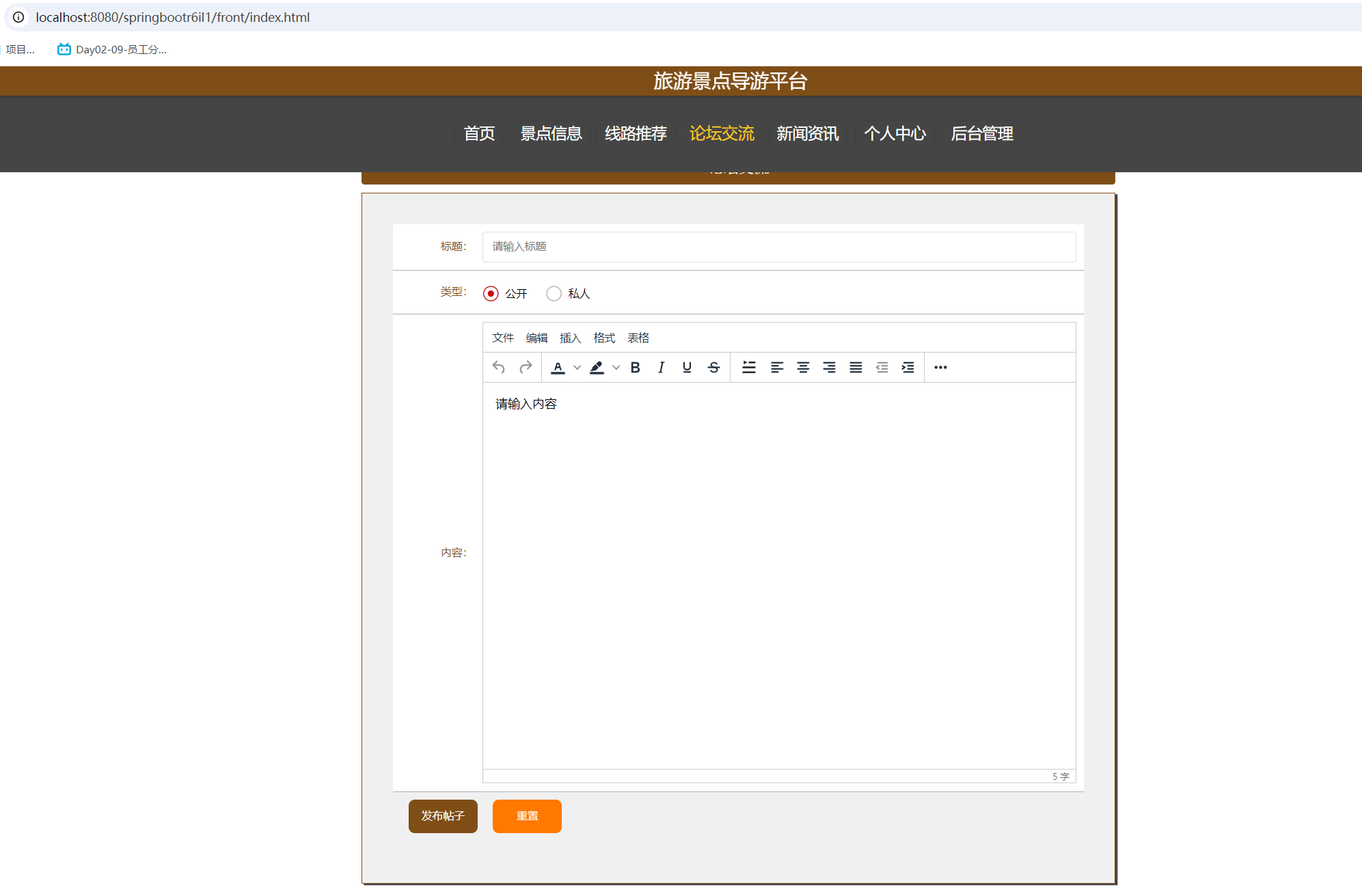
Task: Apply strikethrough formatting in the editor
Action: [713, 367]
